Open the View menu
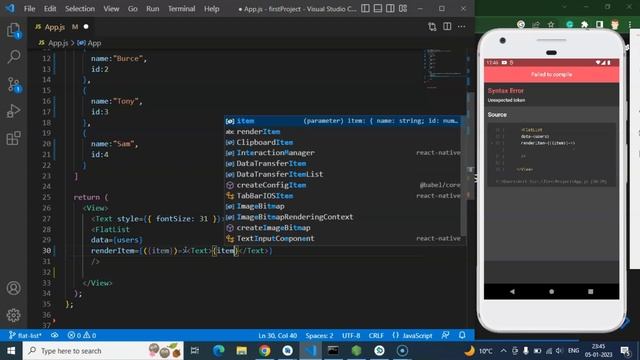Viewport: 640px width, 360px height. tap(111, 9)
